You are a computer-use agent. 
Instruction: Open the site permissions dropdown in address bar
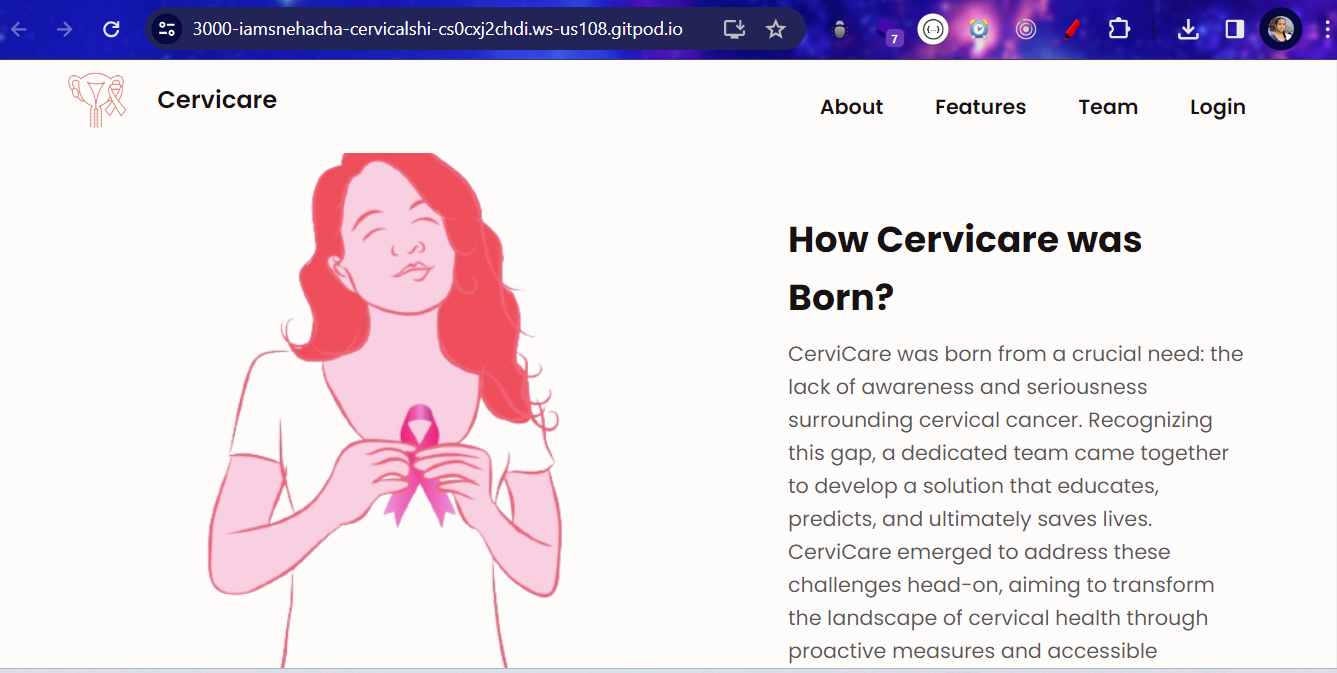click(x=166, y=29)
